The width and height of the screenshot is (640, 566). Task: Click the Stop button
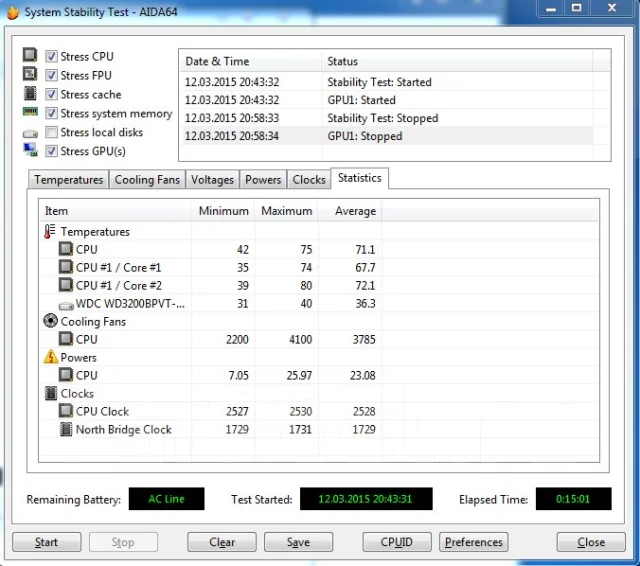click(123, 542)
